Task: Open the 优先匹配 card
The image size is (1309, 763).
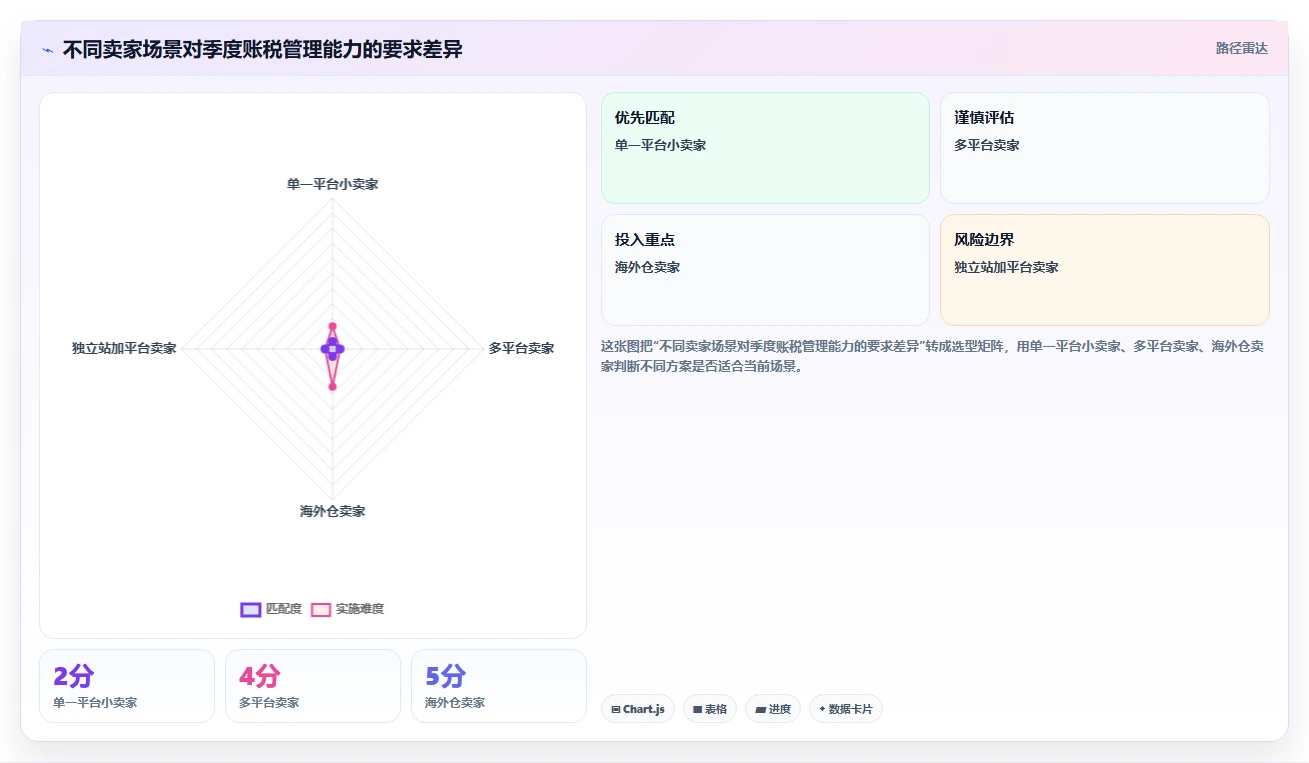Action: 765,148
